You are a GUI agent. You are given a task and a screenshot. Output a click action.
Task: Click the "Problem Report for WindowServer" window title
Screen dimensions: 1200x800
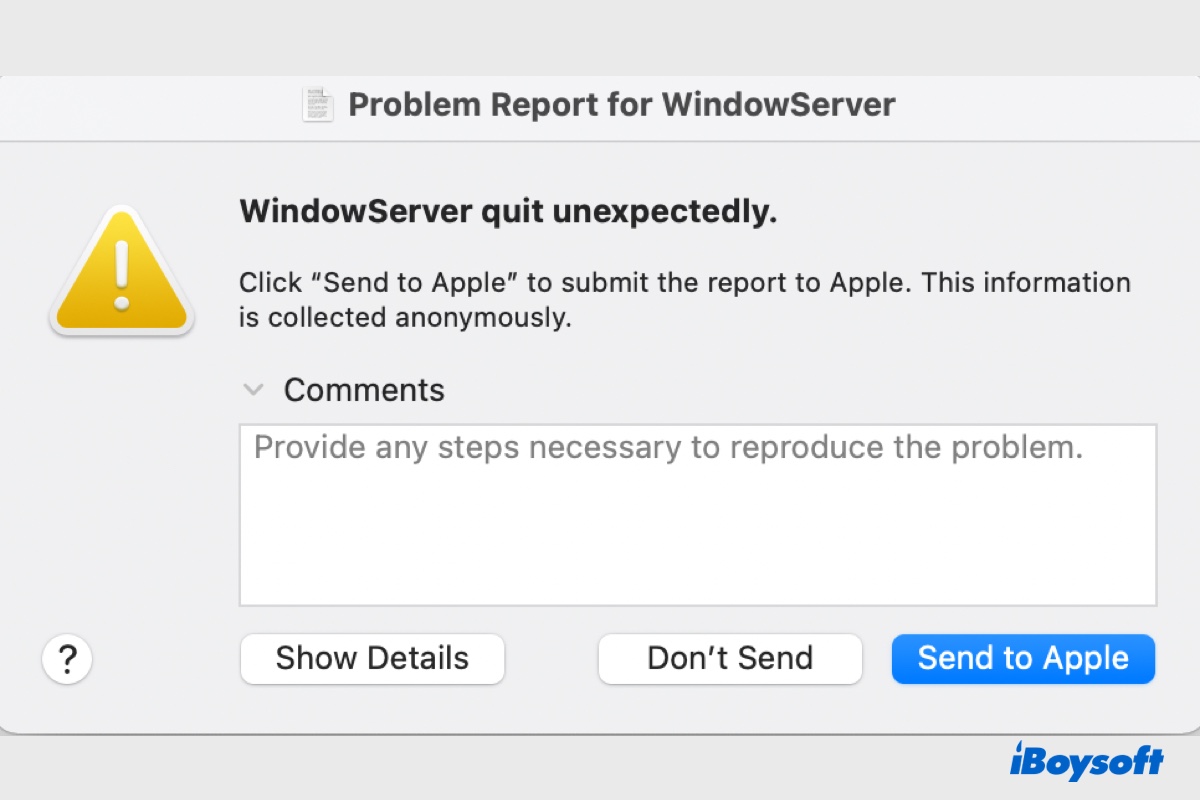[621, 104]
